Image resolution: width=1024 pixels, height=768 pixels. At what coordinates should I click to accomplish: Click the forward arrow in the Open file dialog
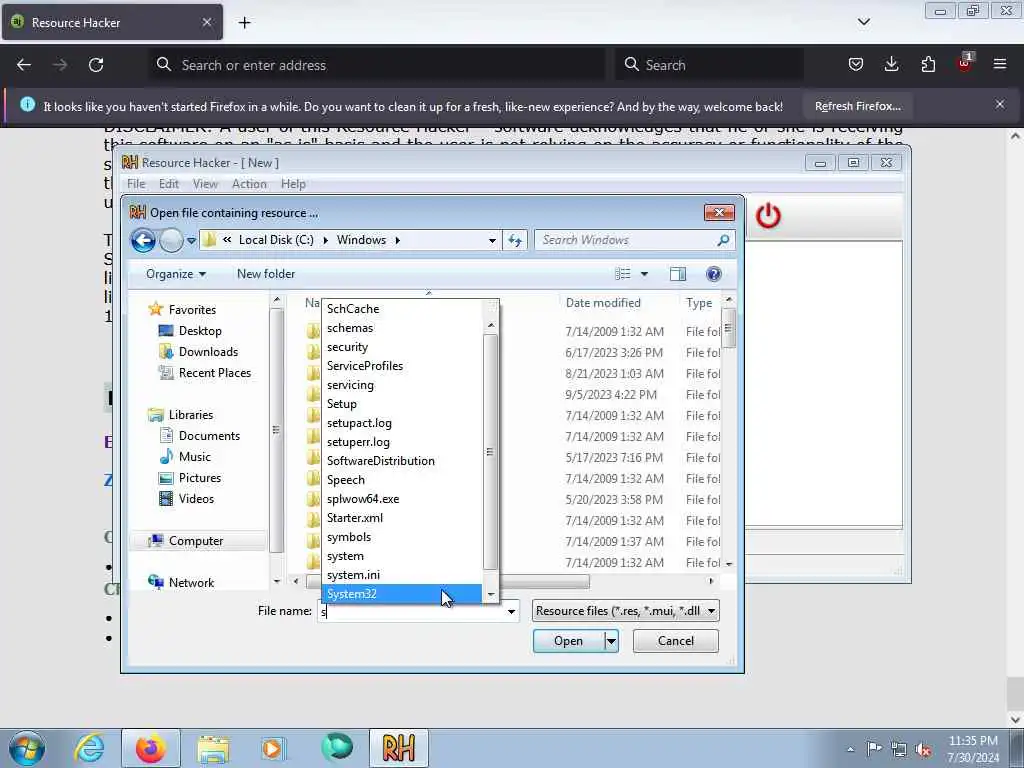pos(171,240)
